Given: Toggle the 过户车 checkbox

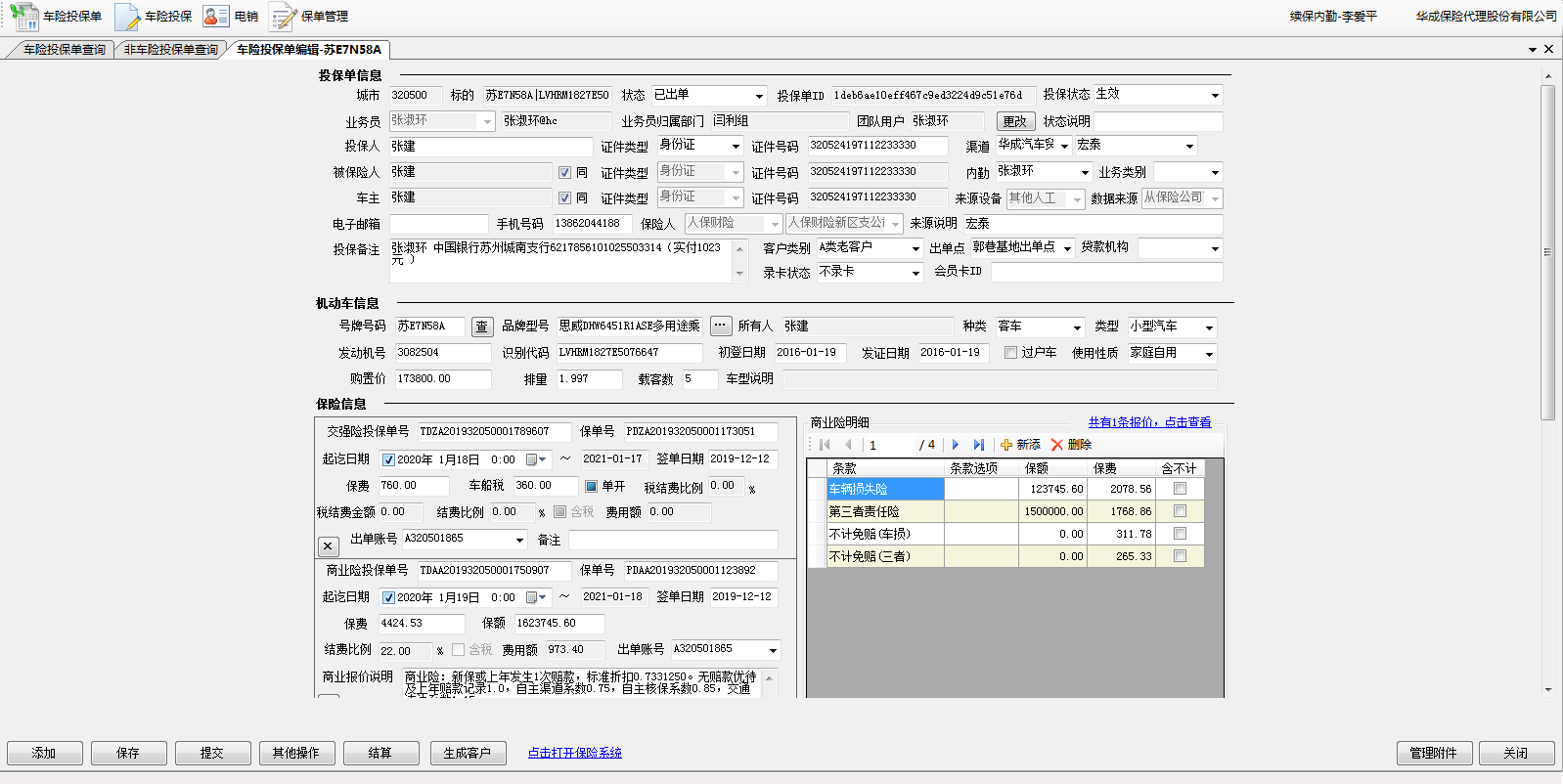Looking at the screenshot, I should pos(1011,353).
